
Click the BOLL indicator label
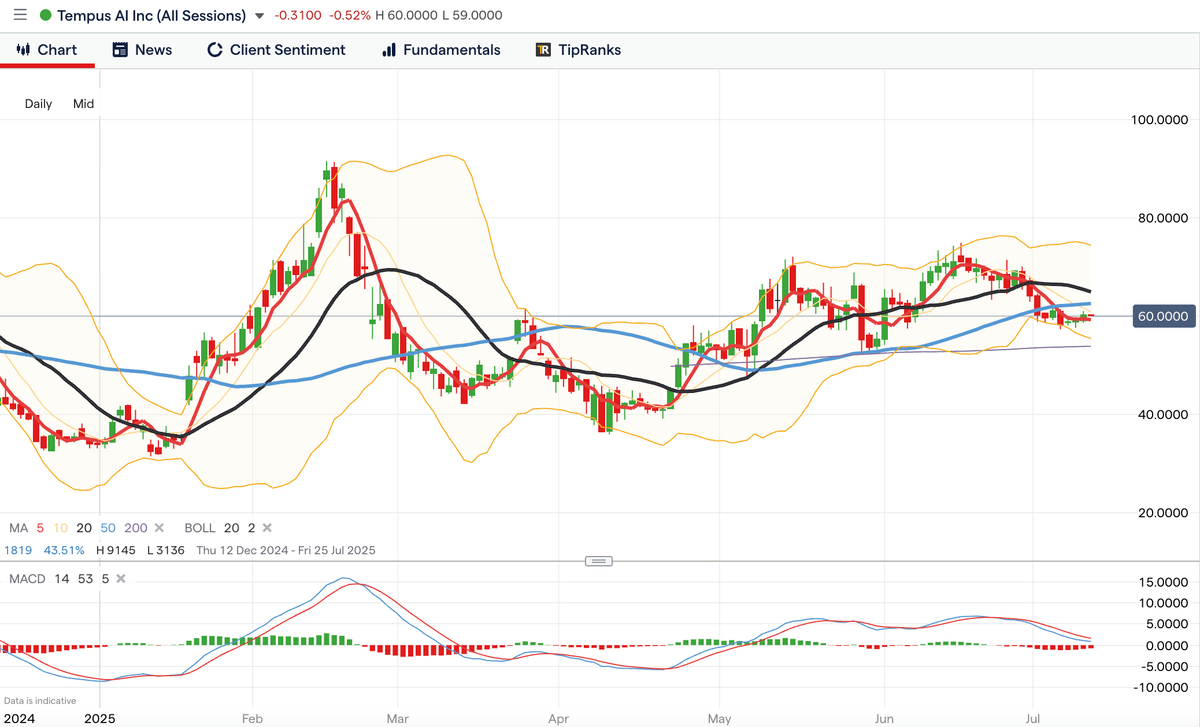[200, 527]
